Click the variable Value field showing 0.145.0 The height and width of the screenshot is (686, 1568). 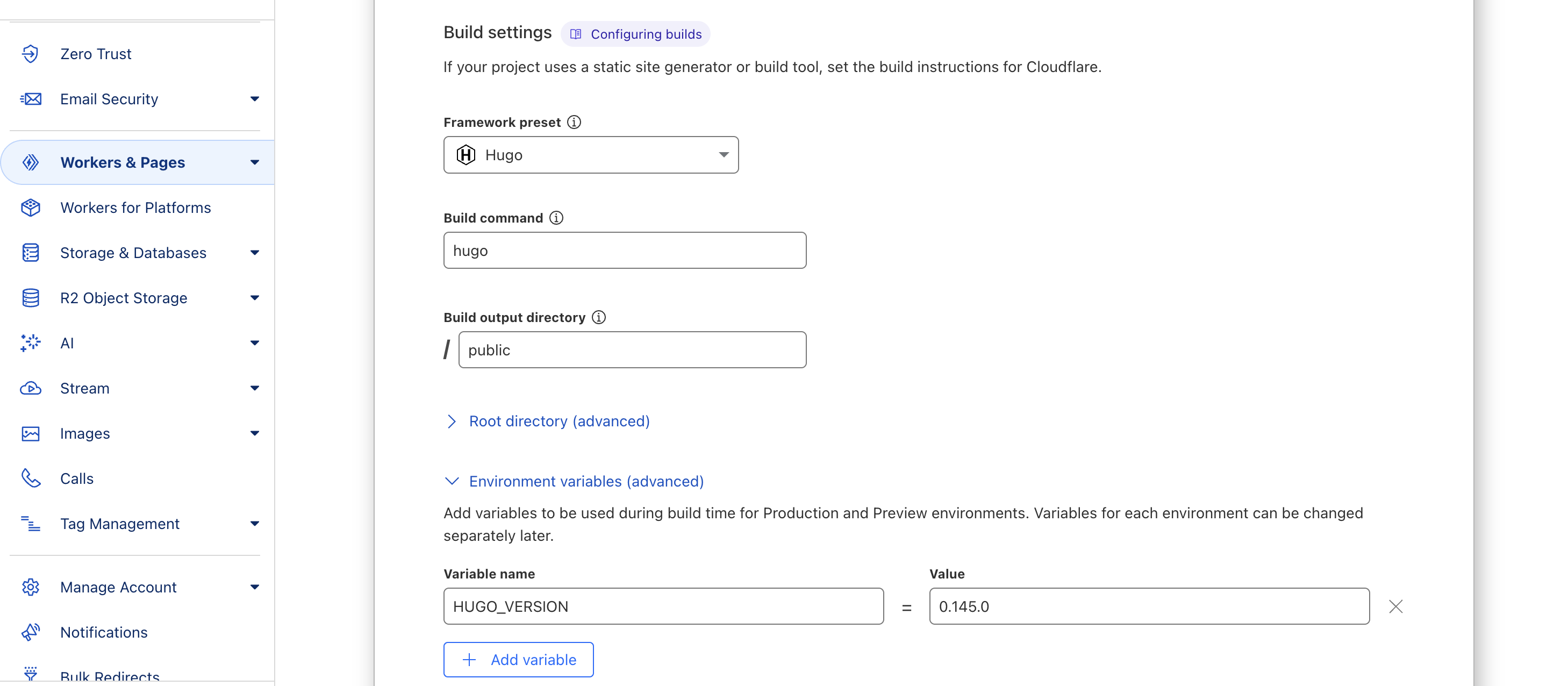1149,606
